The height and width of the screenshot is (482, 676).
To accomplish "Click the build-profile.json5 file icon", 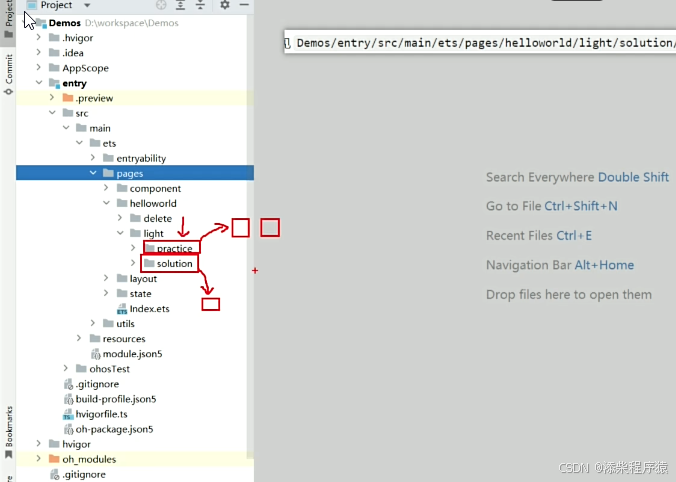I will click(68, 399).
